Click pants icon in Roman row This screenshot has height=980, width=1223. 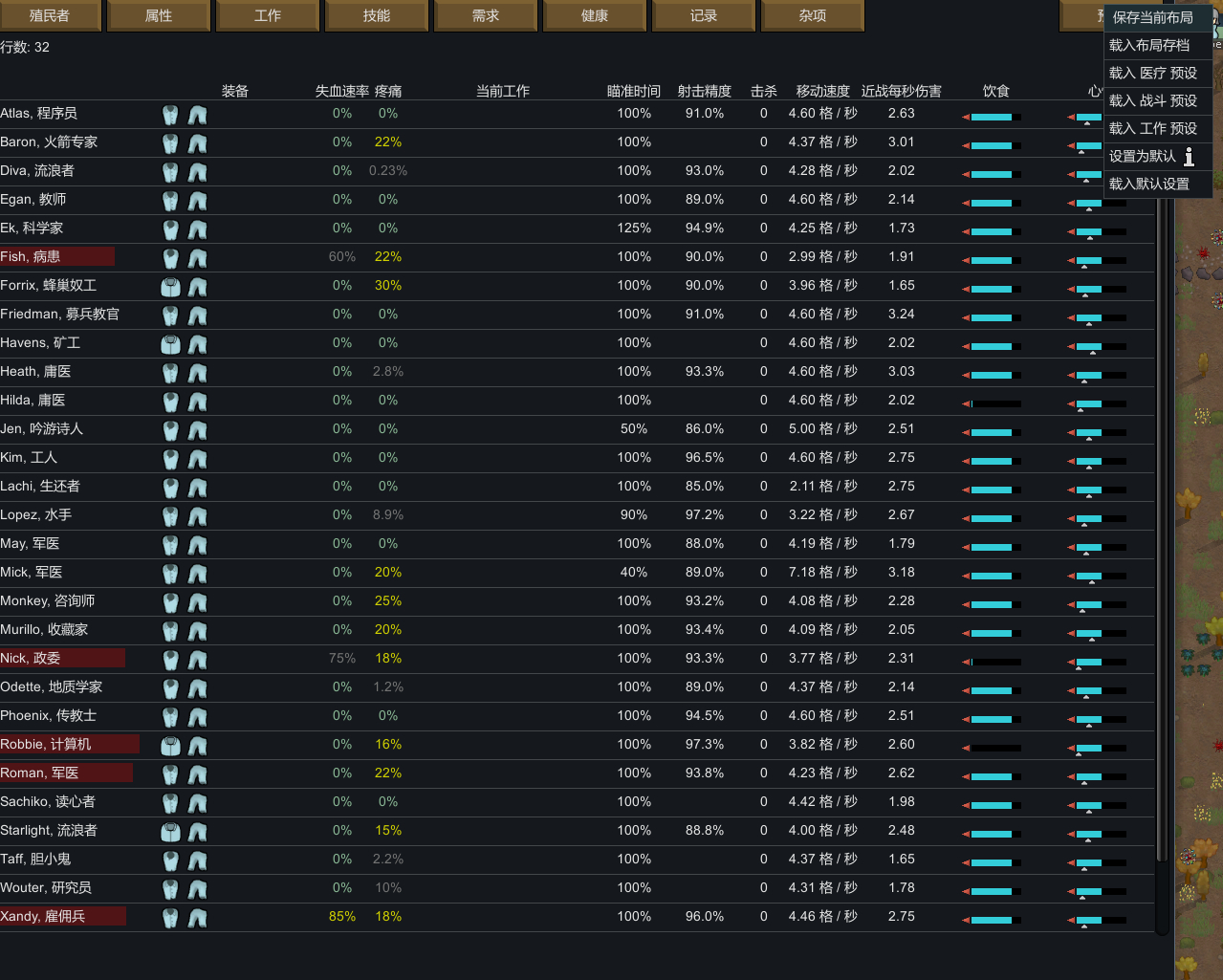coord(198,774)
